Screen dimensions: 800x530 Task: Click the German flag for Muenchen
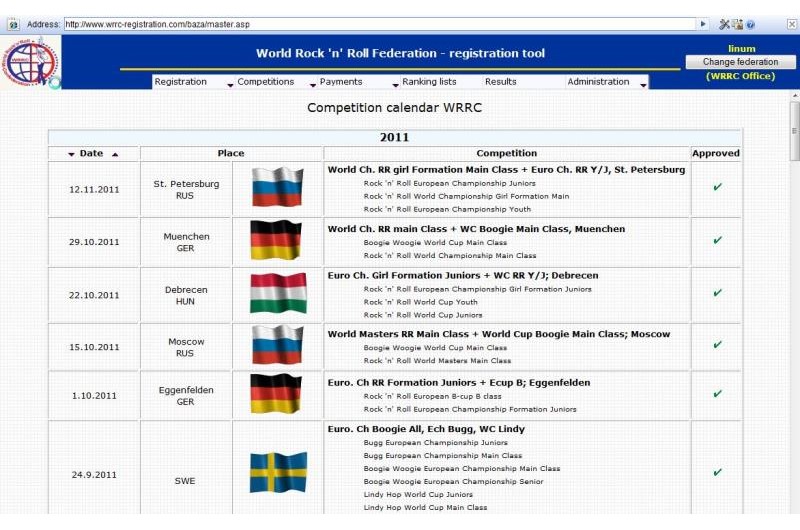(277, 240)
